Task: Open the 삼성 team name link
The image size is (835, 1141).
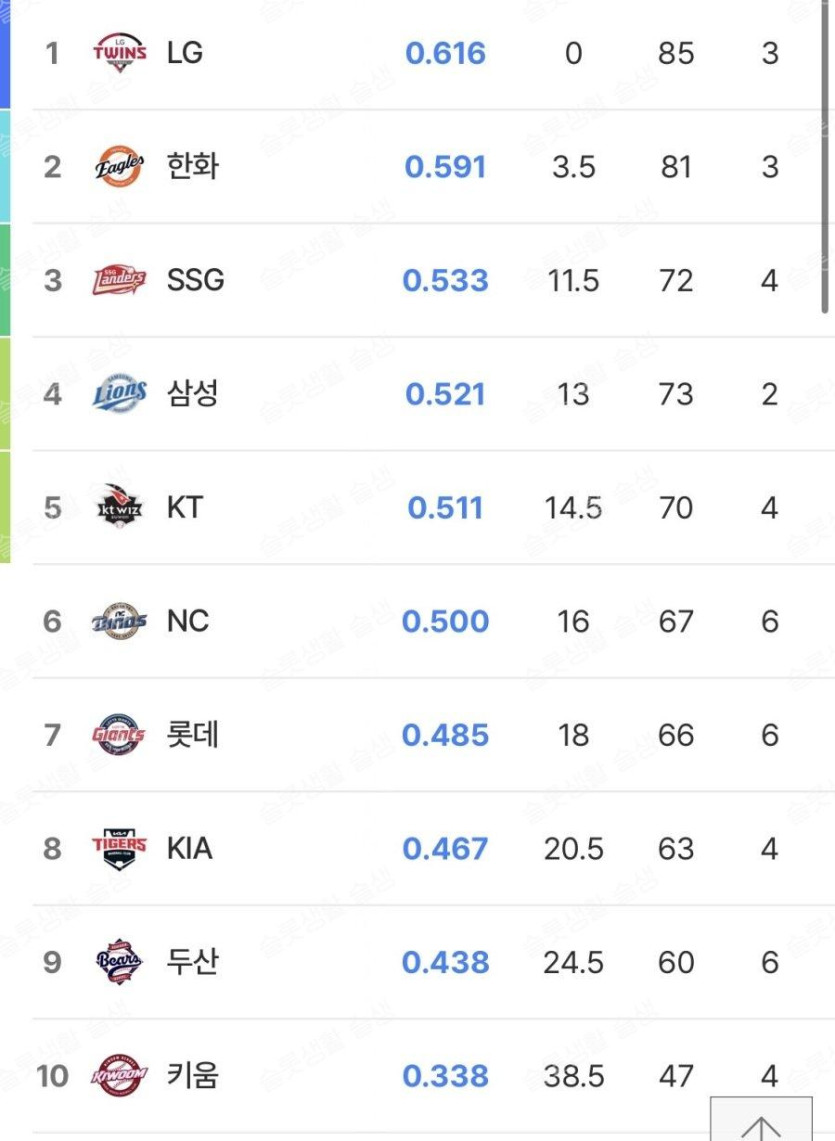Action: [x=192, y=394]
